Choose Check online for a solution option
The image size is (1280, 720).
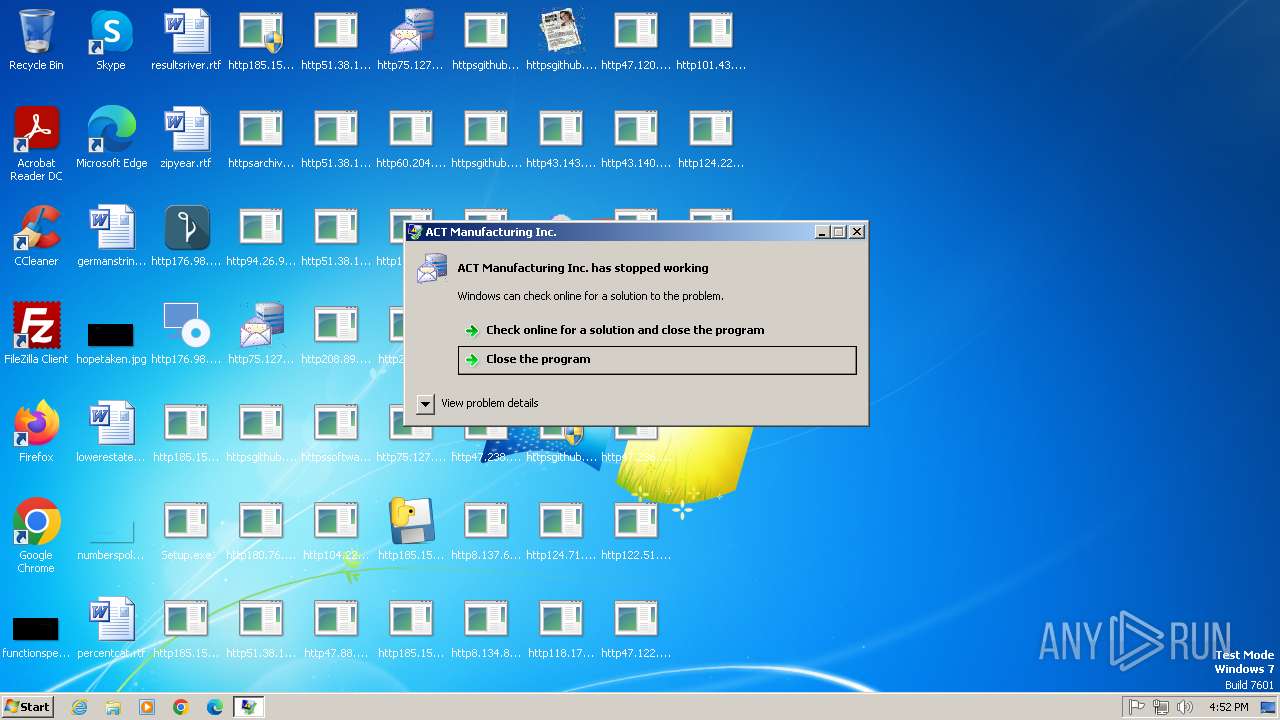624,330
